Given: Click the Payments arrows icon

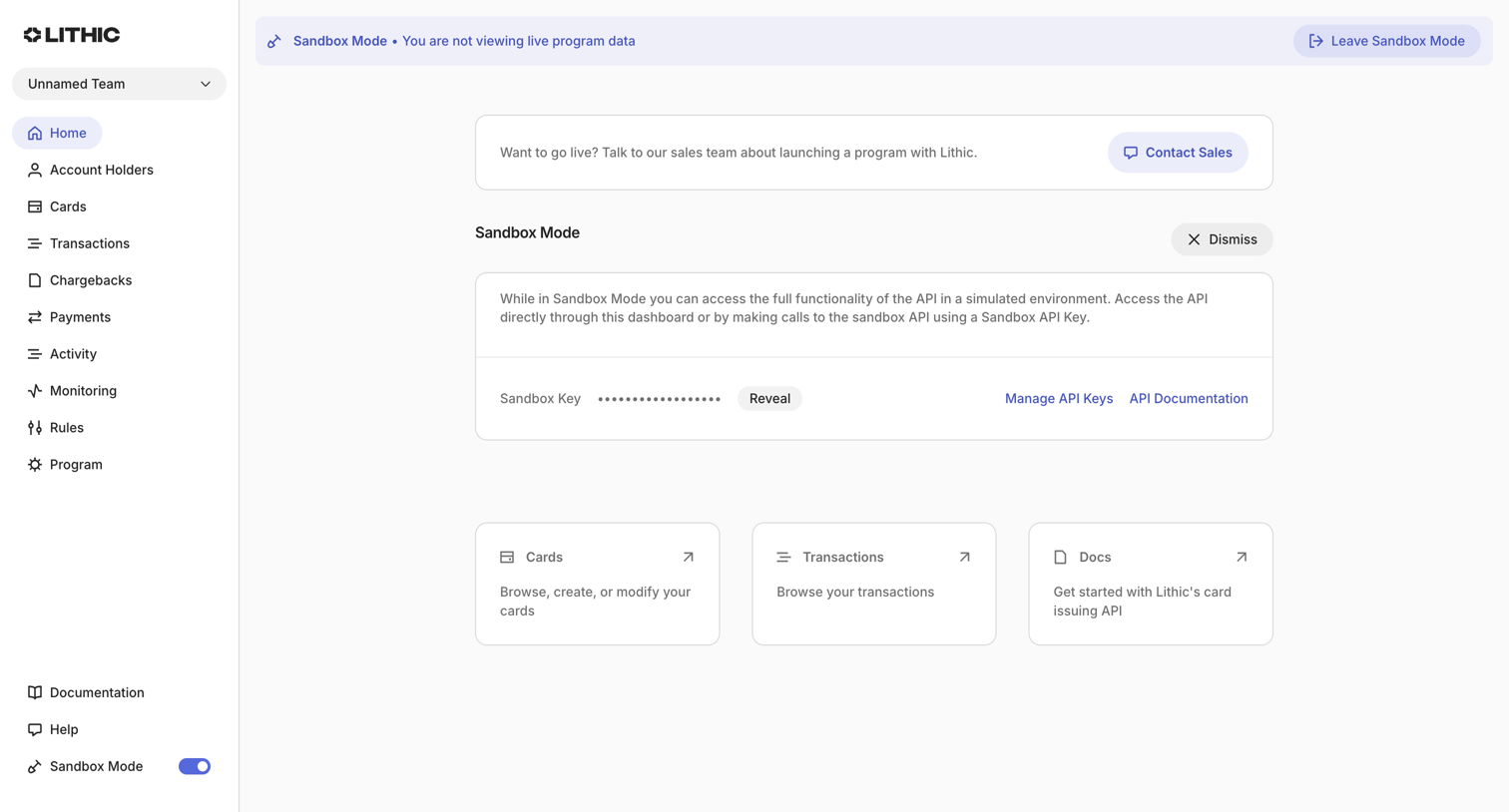Looking at the screenshot, I should [35, 317].
